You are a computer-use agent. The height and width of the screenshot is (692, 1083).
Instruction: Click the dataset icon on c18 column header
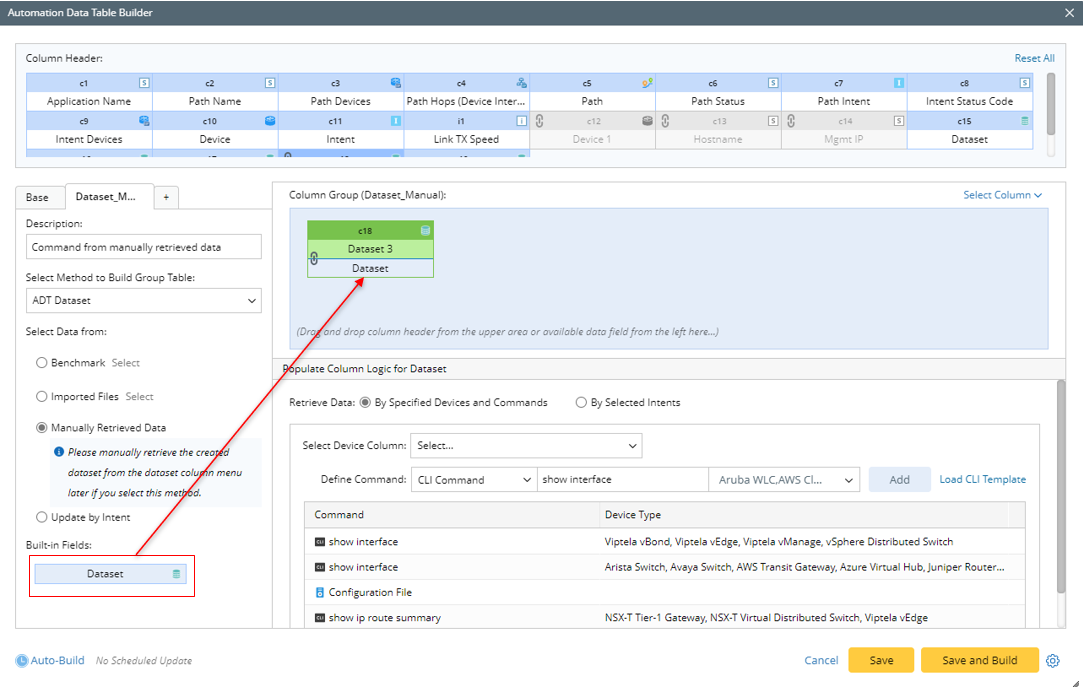coord(426,231)
